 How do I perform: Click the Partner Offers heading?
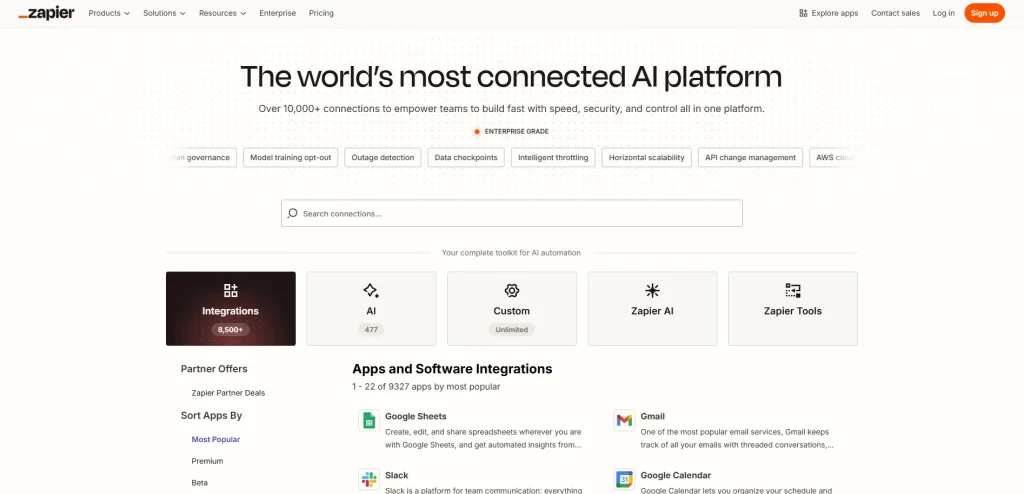pyautogui.click(x=214, y=369)
